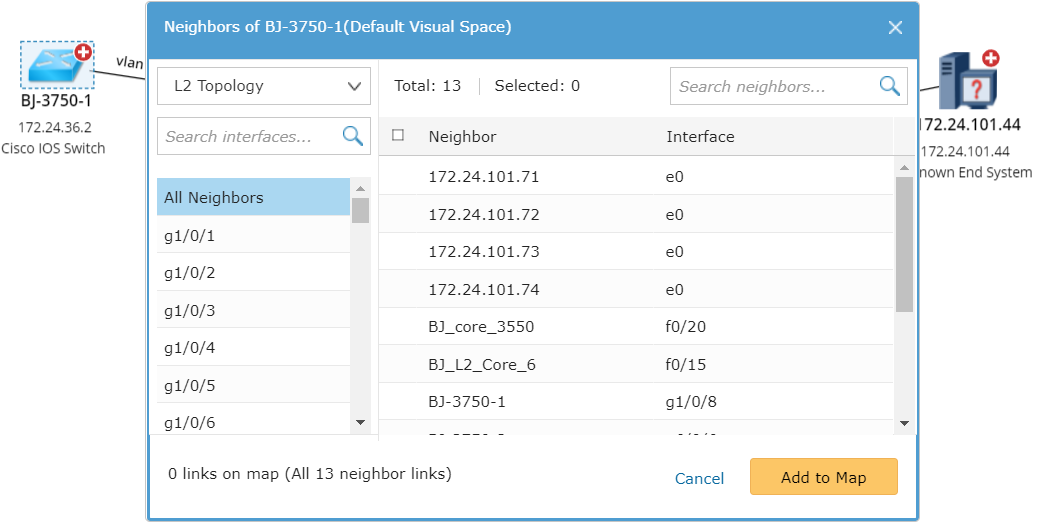Screen dimensions: 1037x524
Task: Click into the Search neighbors field
Action: (x=770, y=86)
